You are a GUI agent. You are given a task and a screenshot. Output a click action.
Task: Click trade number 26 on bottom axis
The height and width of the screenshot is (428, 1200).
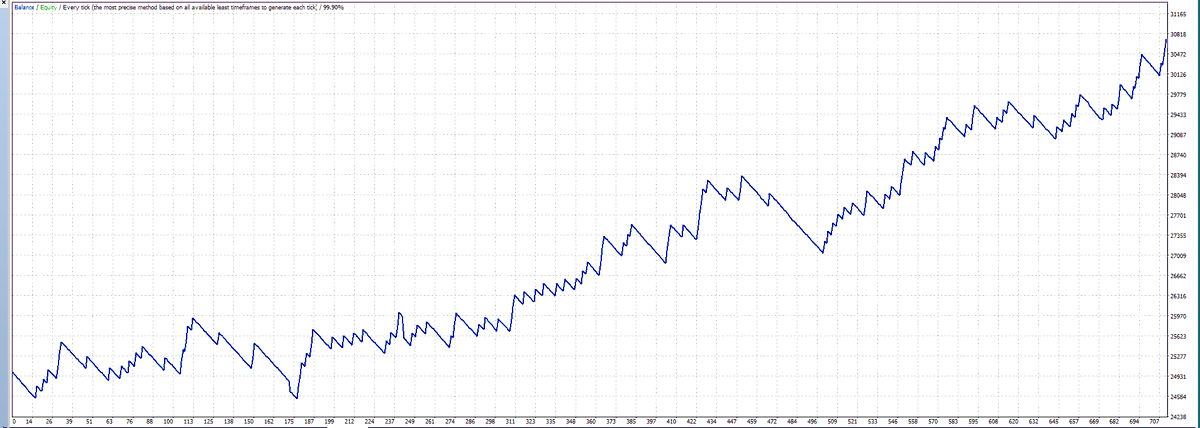point(49,422)
